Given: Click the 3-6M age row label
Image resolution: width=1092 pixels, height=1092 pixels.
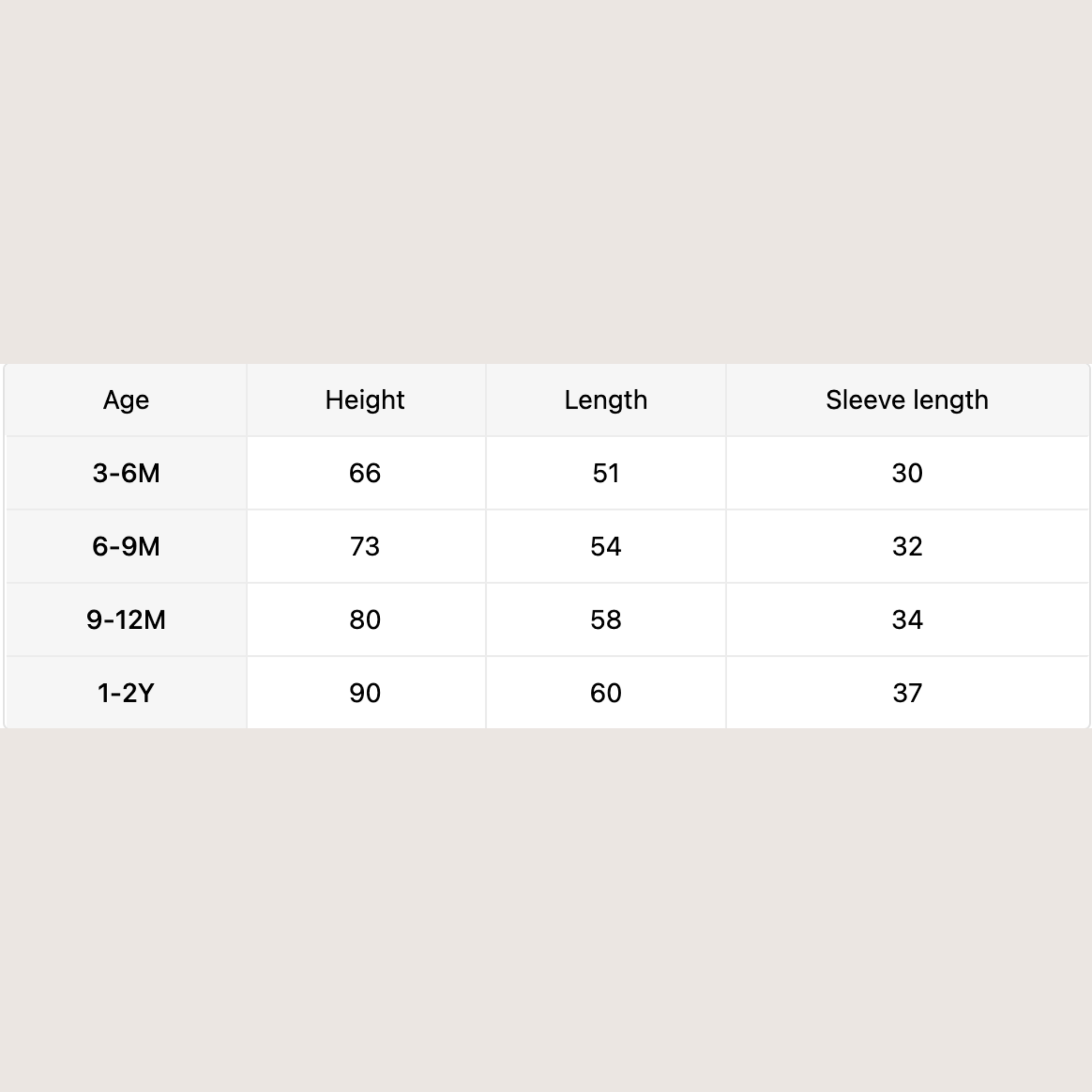Looking at the screenshot, I should pyautogui.click(x=126, y=473).
